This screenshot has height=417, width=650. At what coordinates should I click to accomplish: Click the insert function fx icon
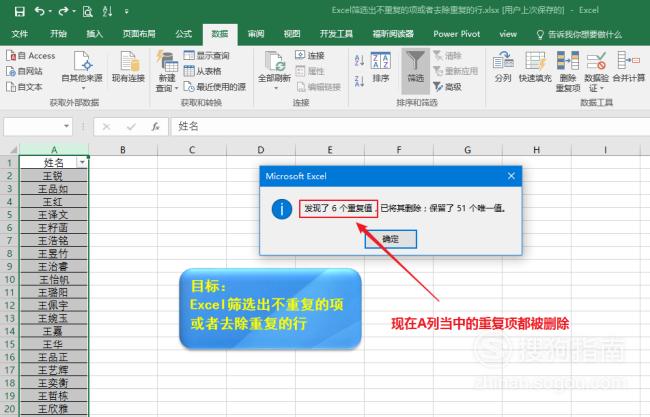click(155, 126)
